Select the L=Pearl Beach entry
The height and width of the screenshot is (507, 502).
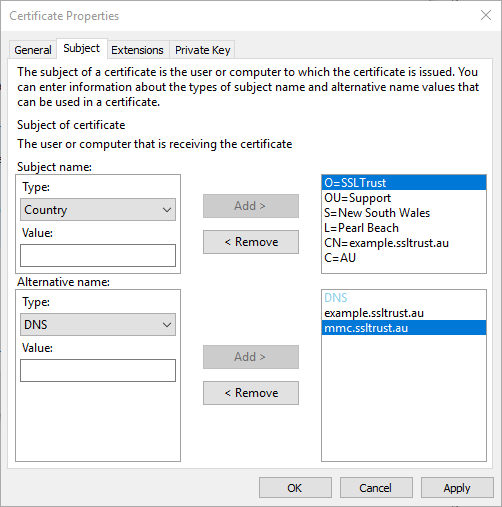point(404,228)
